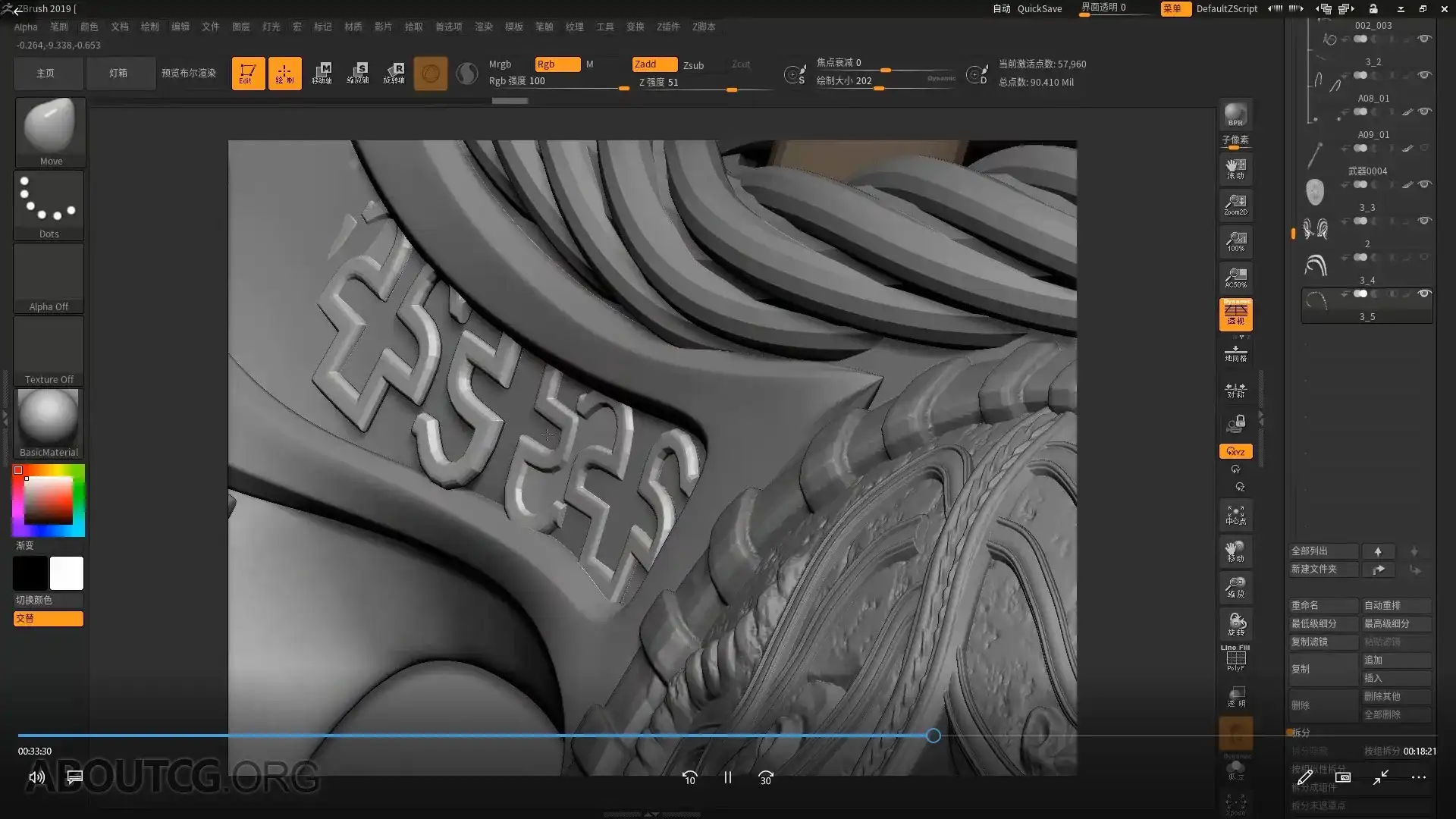Image resolution: width=1456 pixels, height=819 pixels.
Task: Click the 重命名 (Rename) button
Action: [1323, 605]
